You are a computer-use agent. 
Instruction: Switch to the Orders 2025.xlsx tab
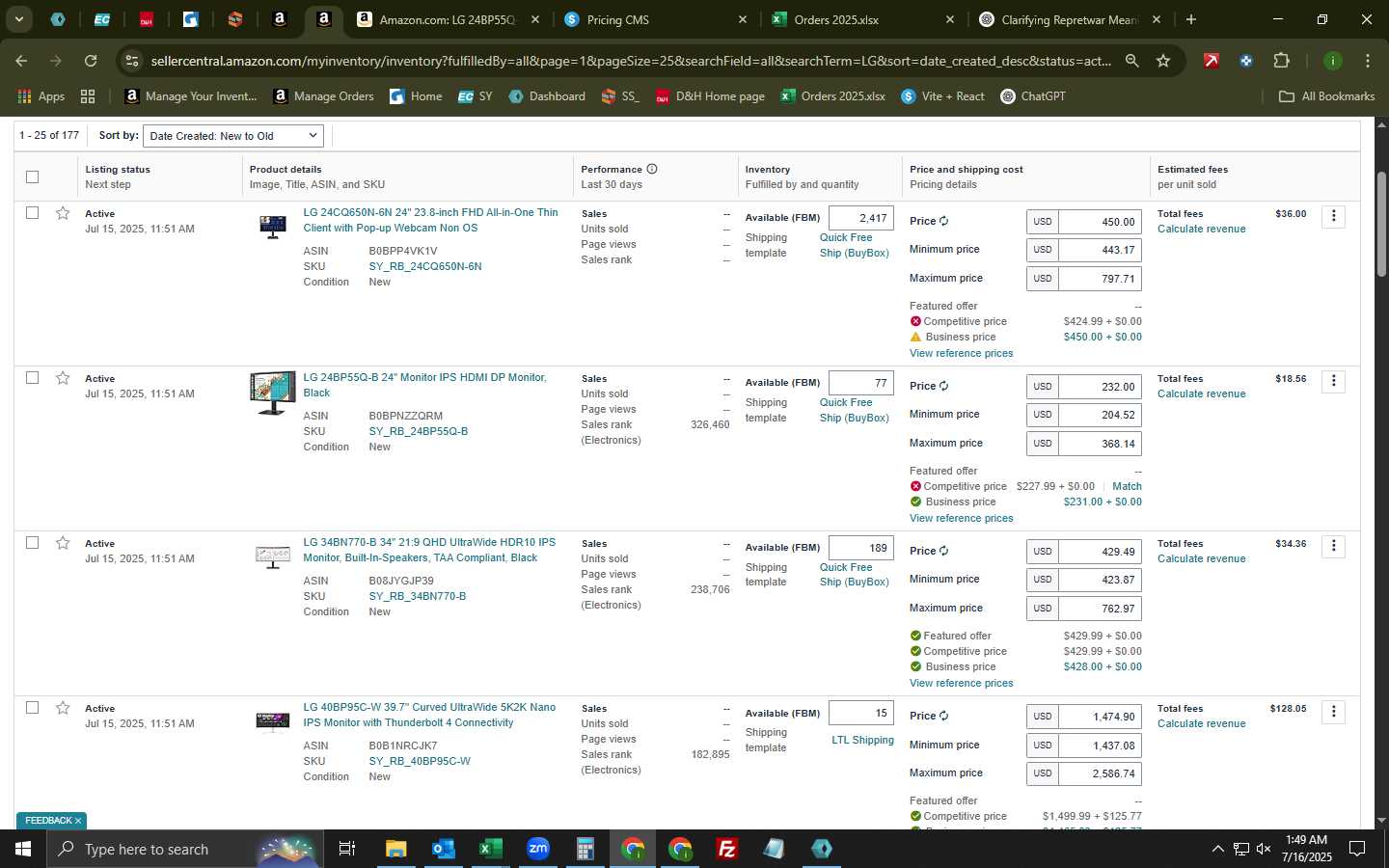[861, 19]
